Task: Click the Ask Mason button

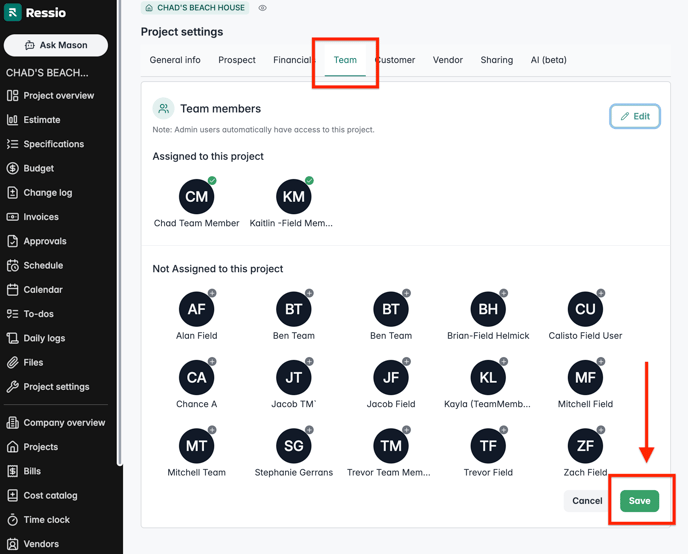Action: tap(63, 45)
